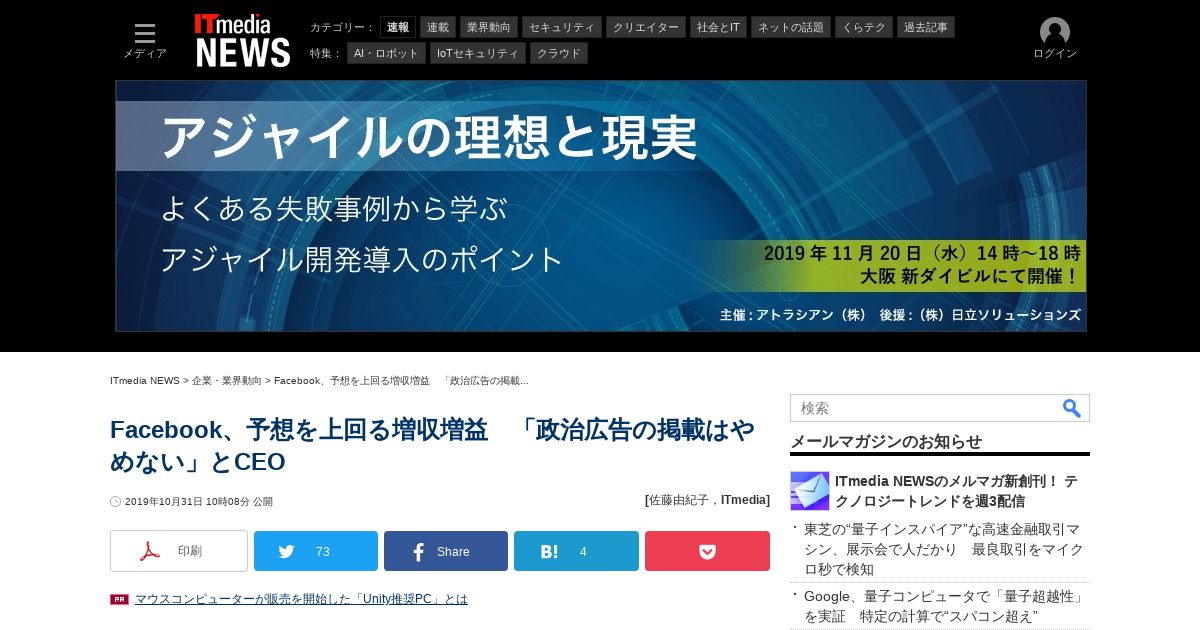Image resolution: width=1200 pixels, height=630 pixels.
Task: Open the セキュリティ category
Action: 562,27
